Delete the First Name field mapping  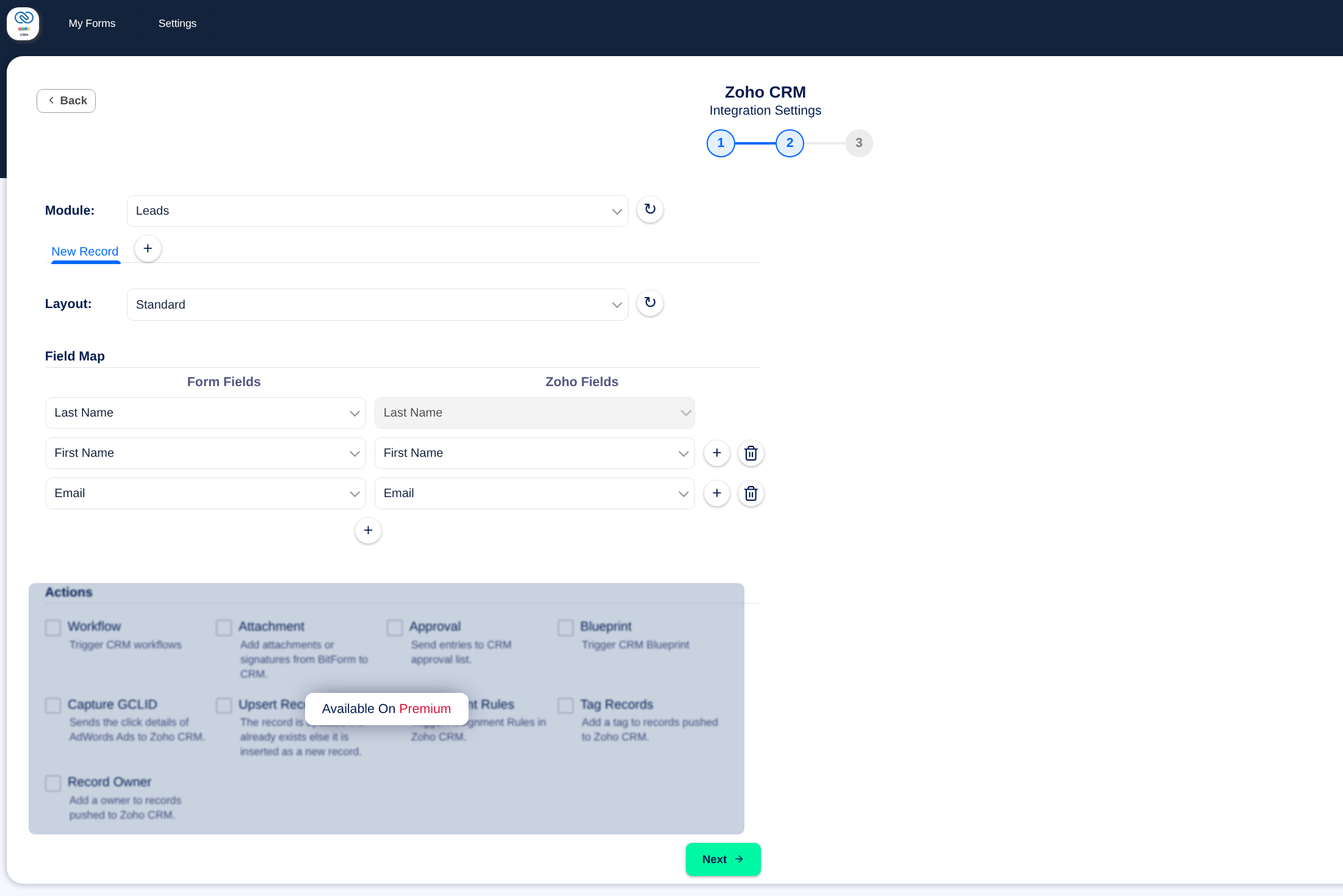751,453
